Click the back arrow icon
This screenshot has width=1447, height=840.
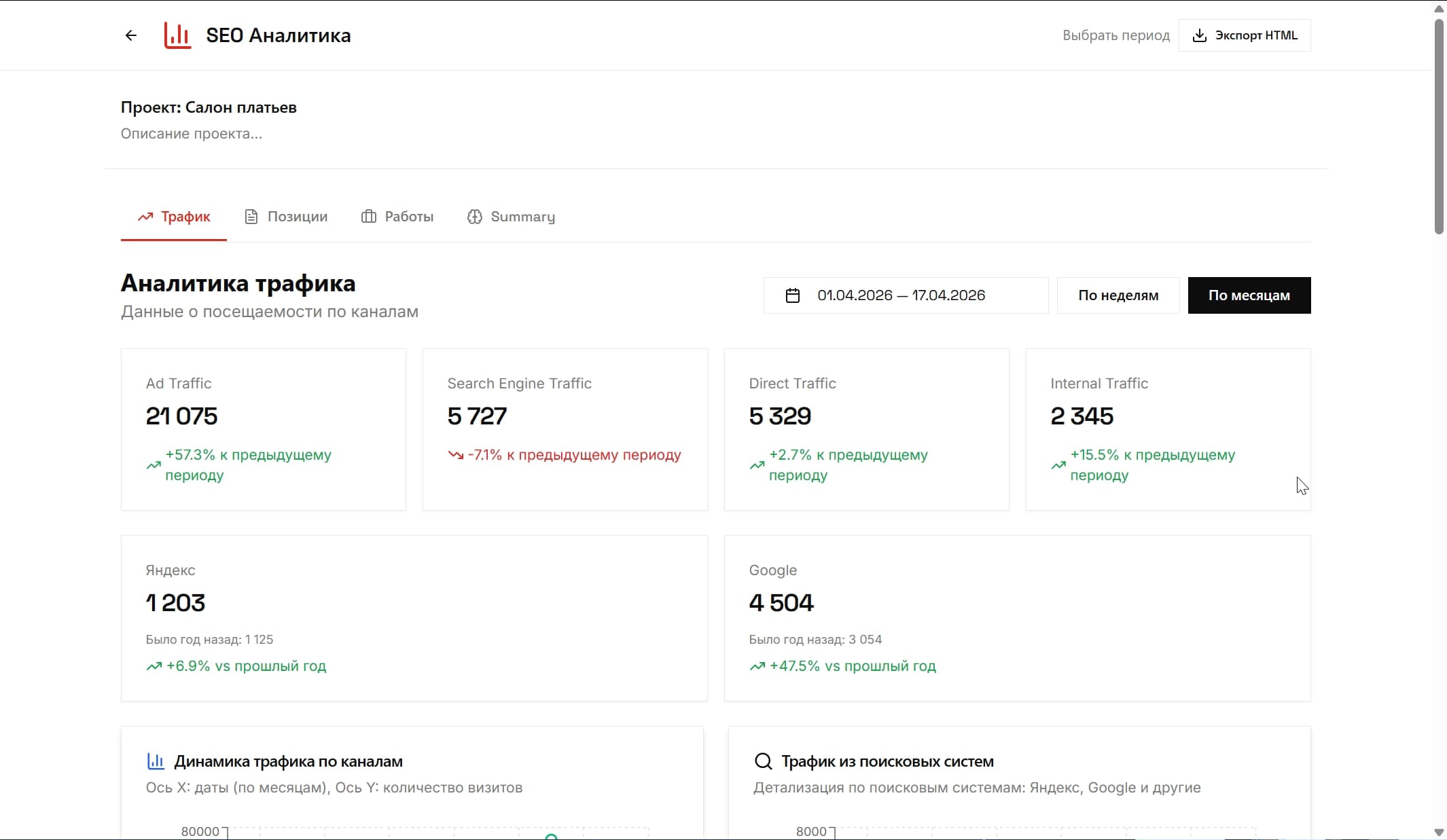131,35
